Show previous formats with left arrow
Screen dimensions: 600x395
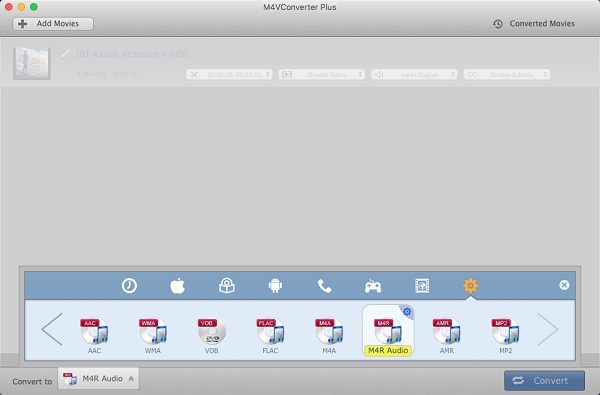tap(52, 329)
